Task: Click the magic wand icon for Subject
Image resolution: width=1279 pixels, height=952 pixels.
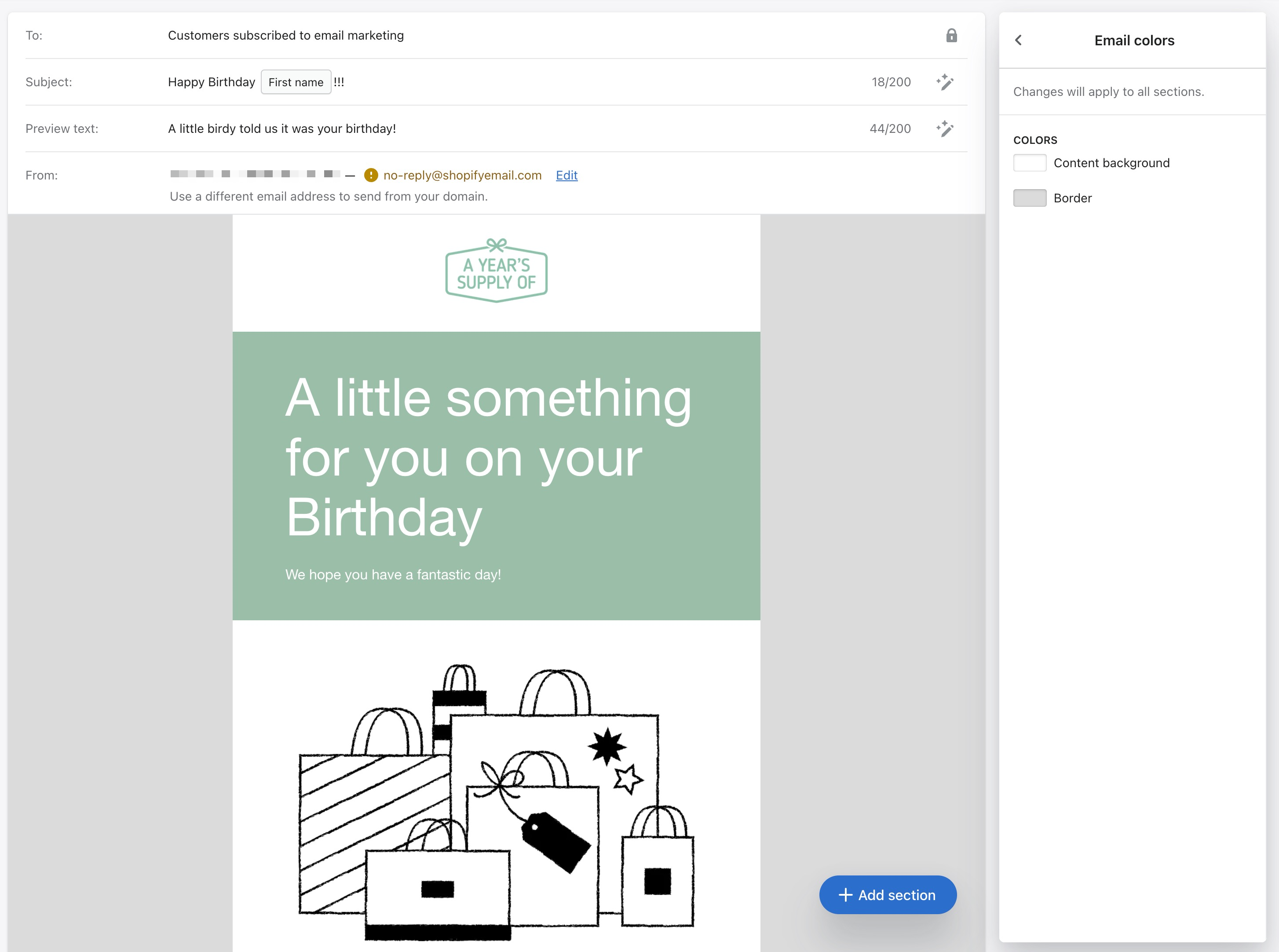Action: pyautogui.click(x=945, y=82)
